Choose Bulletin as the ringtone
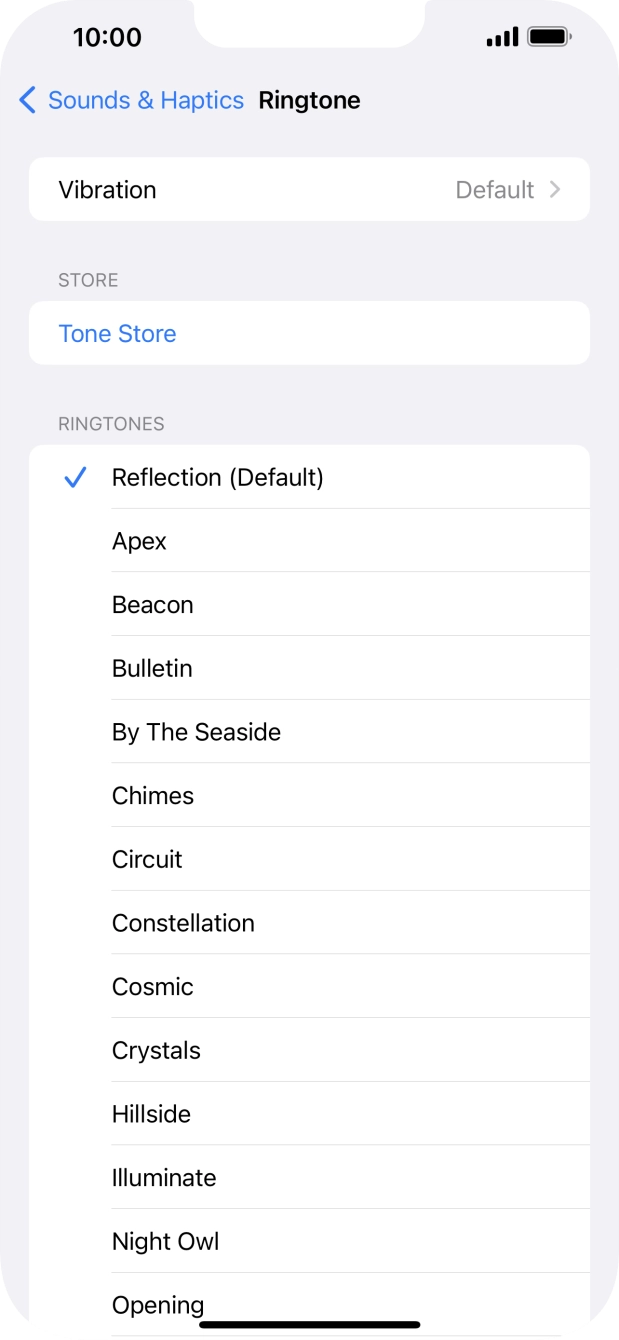Screen dimensions: 619x1340 pos(152,668)
